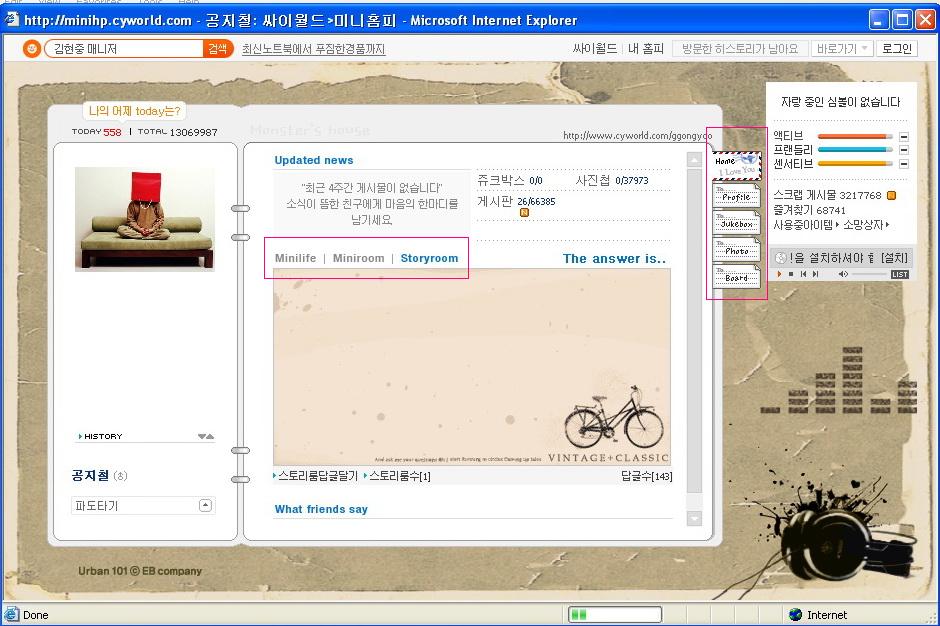Play the music player track
This screenshot has height=626, width=940.
779,274
